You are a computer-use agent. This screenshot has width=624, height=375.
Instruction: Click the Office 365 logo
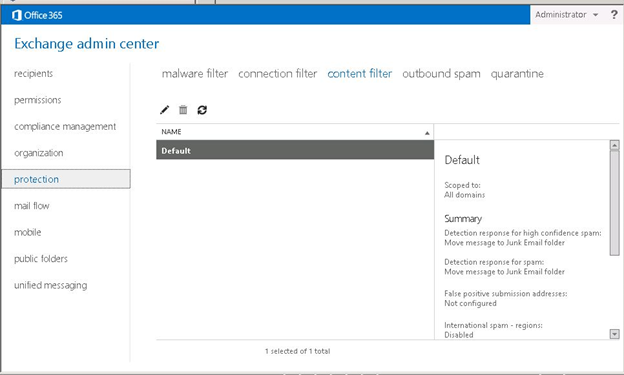37,15
